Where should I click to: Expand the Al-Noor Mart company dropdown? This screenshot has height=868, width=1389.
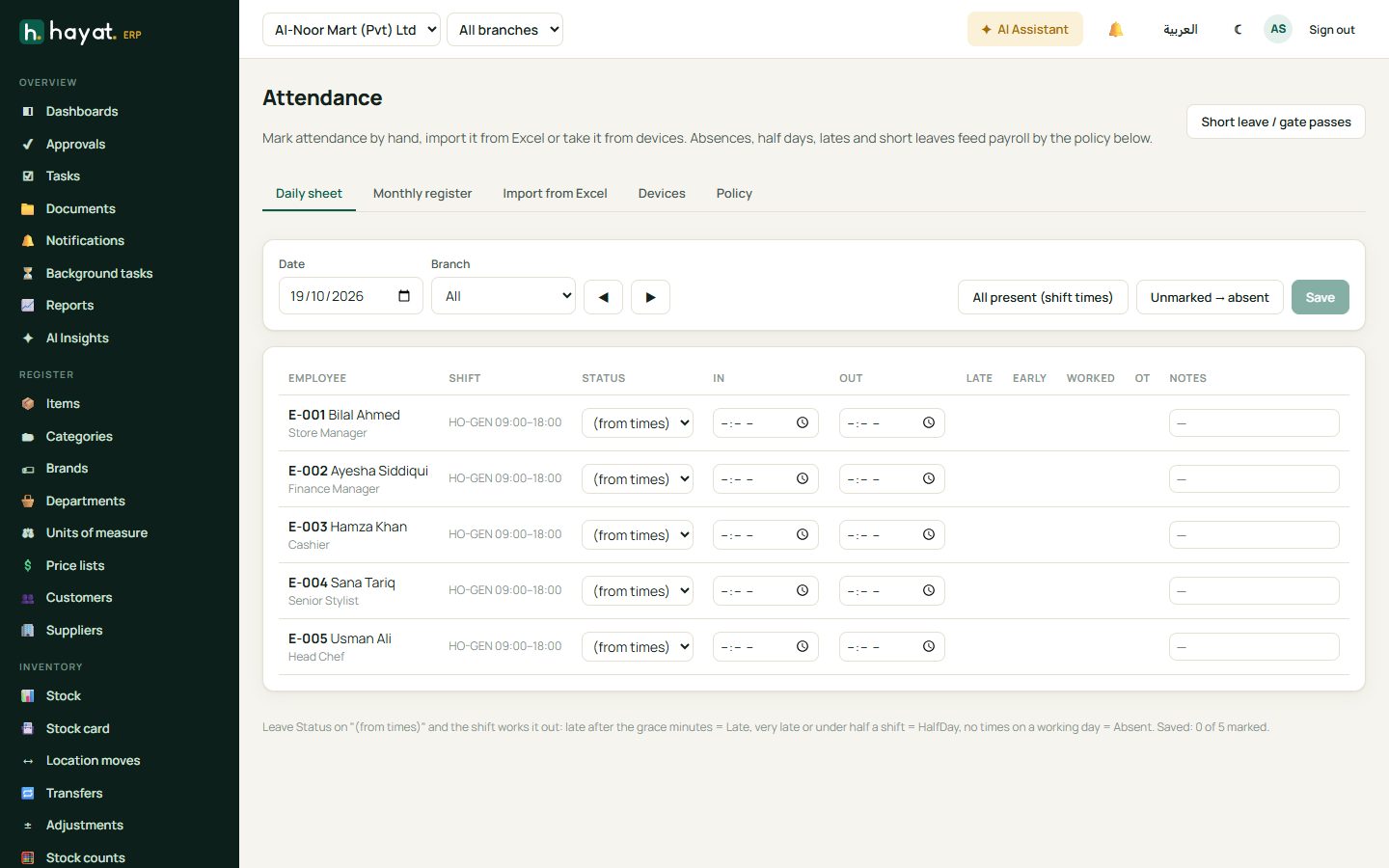point(351,30)
